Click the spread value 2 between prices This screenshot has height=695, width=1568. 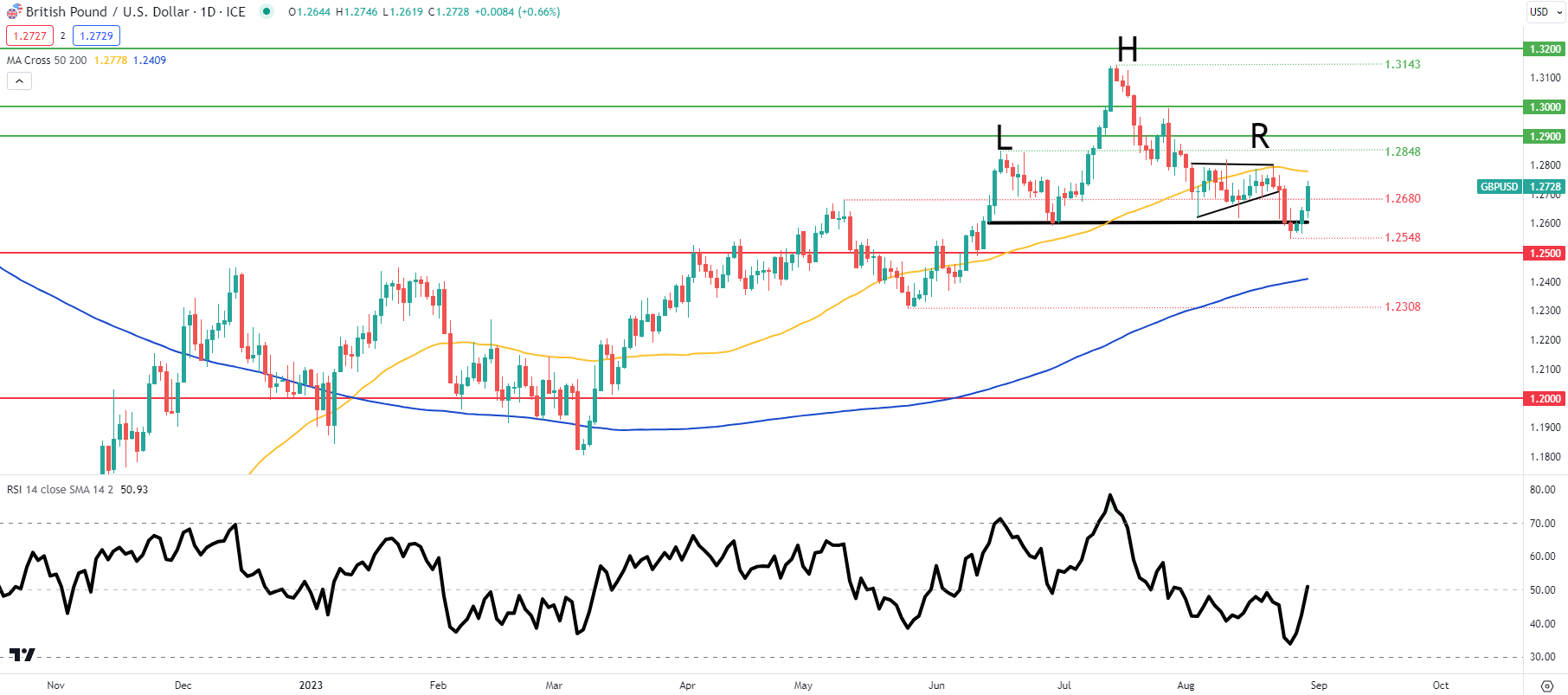(x=63, y=35)
